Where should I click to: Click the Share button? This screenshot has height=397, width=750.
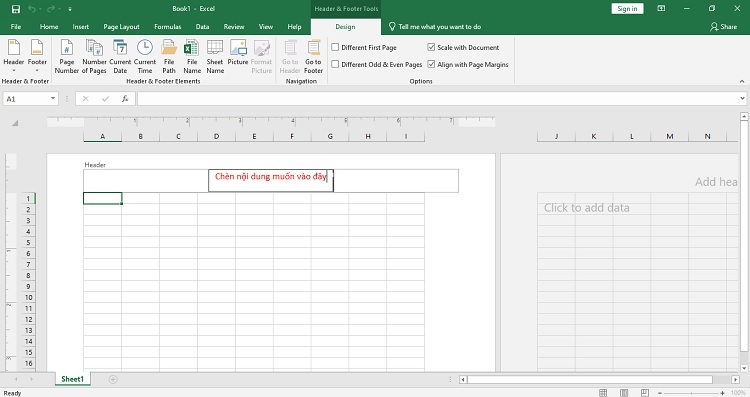(723, 27)
